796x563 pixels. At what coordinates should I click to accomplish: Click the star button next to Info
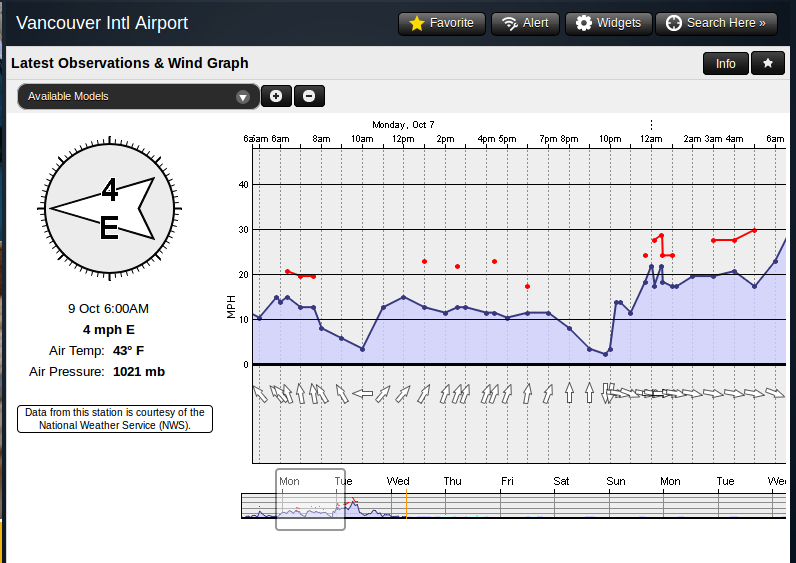tap(768, 63)
